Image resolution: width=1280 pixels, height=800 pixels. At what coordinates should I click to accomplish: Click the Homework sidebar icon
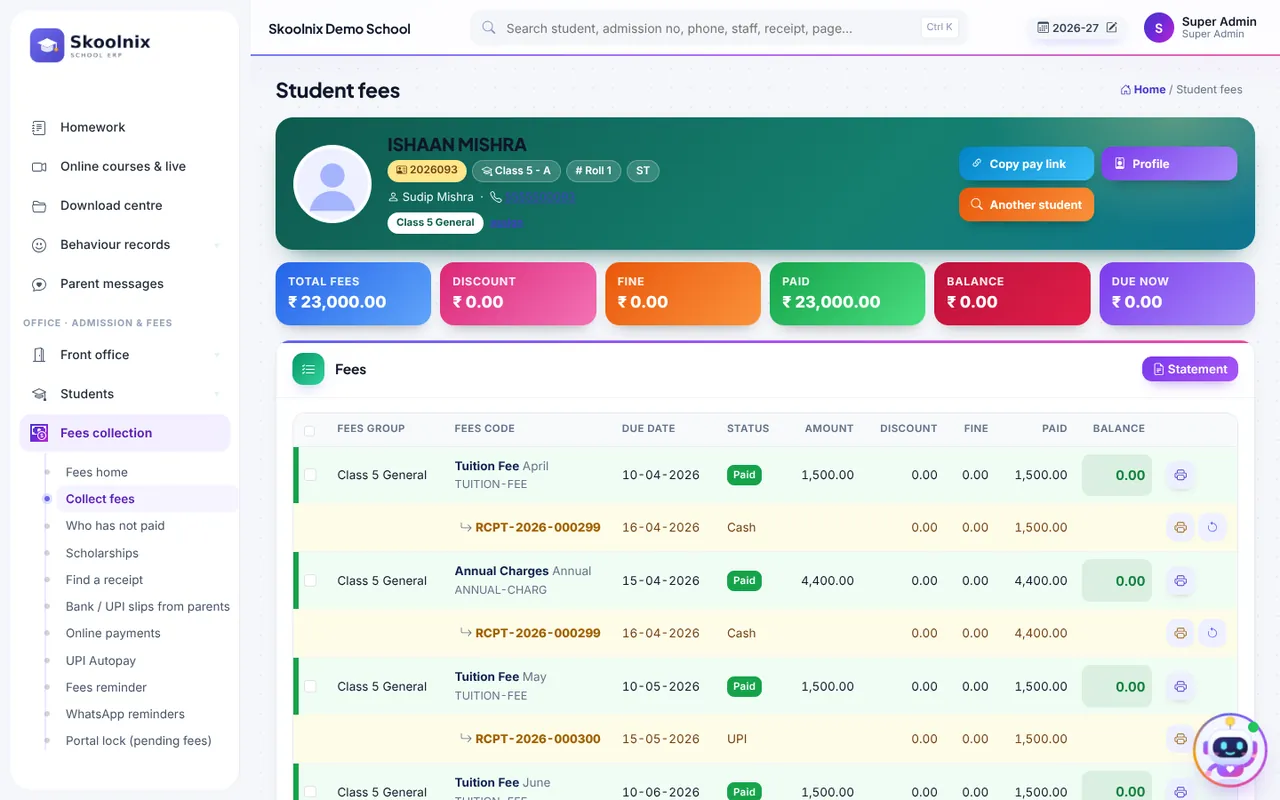coord(39,127)
